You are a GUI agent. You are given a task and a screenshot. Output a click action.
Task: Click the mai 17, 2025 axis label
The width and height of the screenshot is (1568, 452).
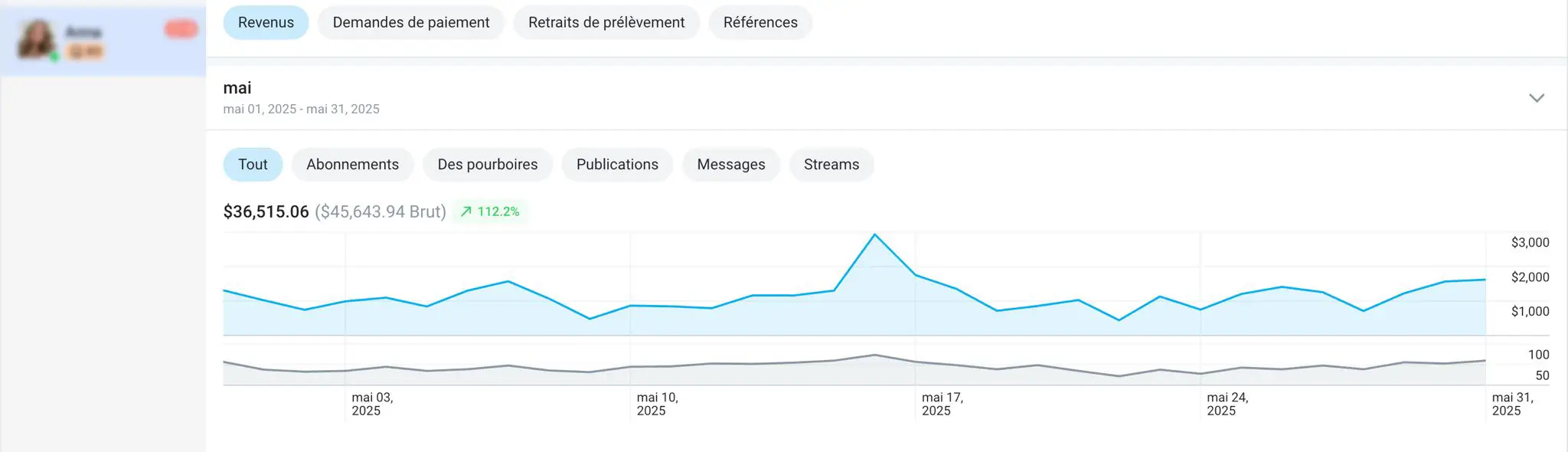942,404
